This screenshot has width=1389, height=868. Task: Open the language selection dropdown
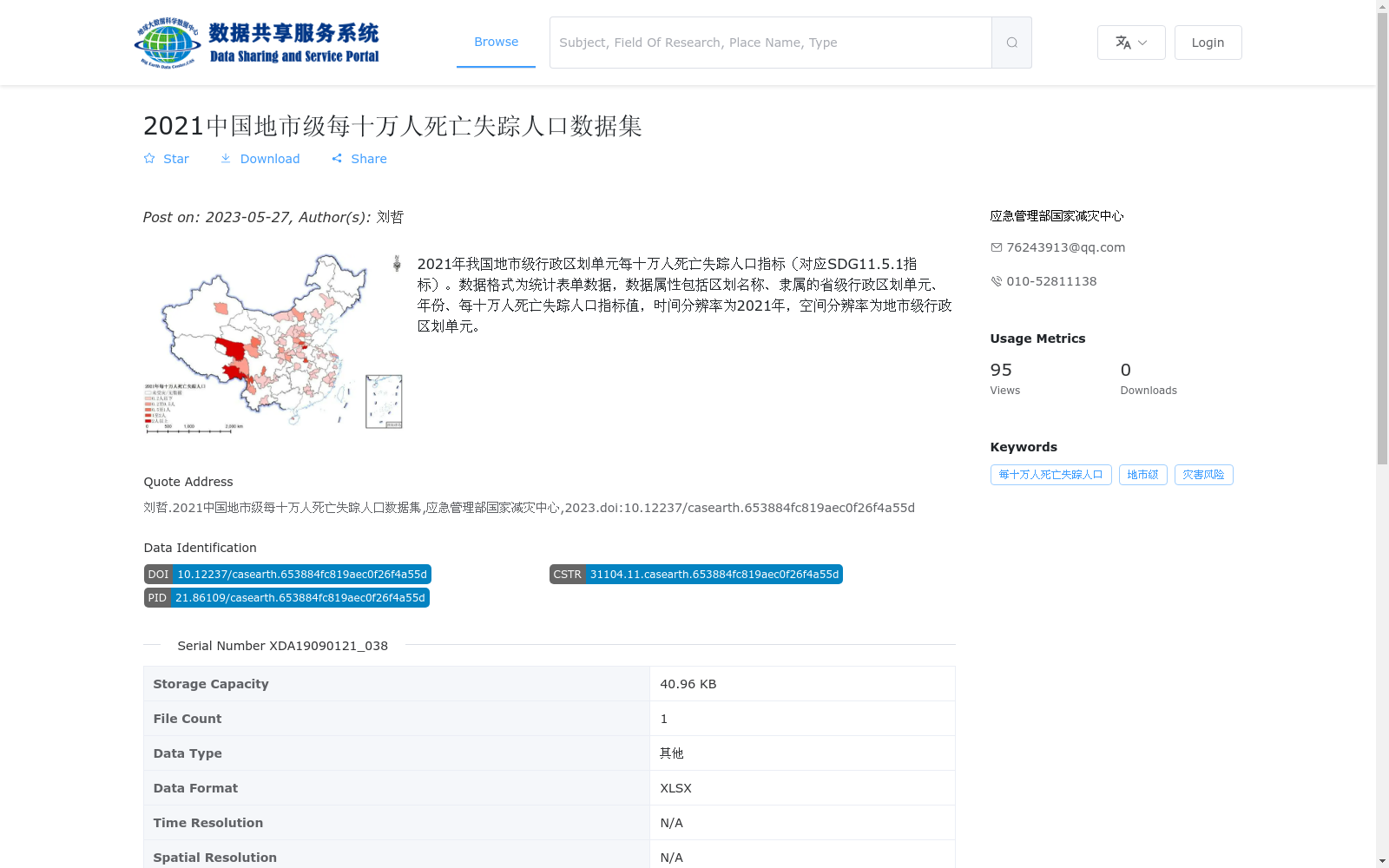1142,43
